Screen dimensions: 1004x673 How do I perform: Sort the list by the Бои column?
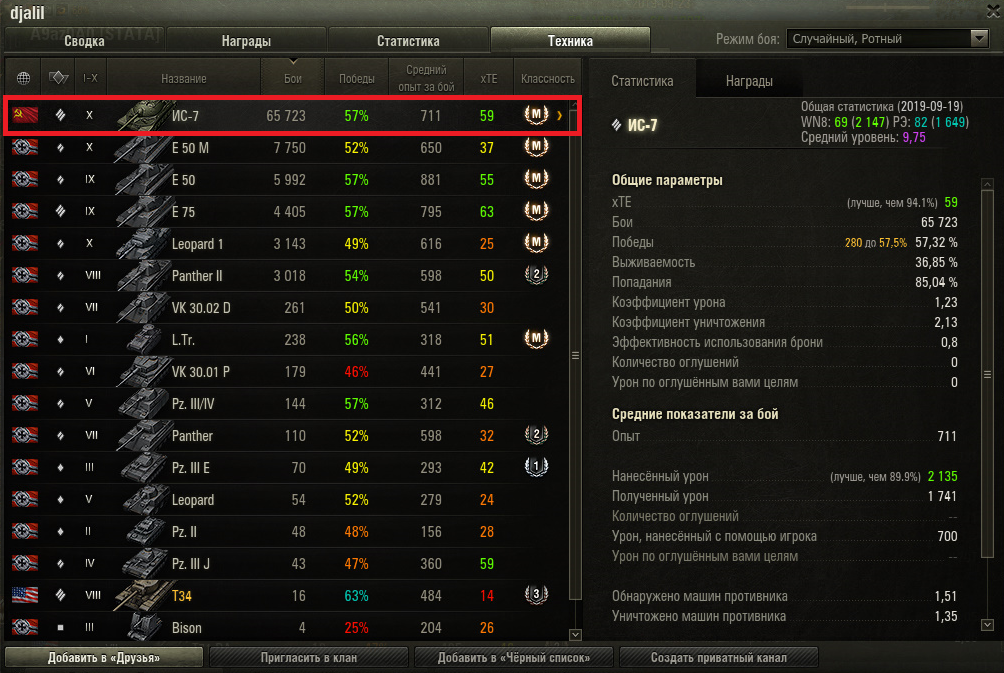(293, 77)
